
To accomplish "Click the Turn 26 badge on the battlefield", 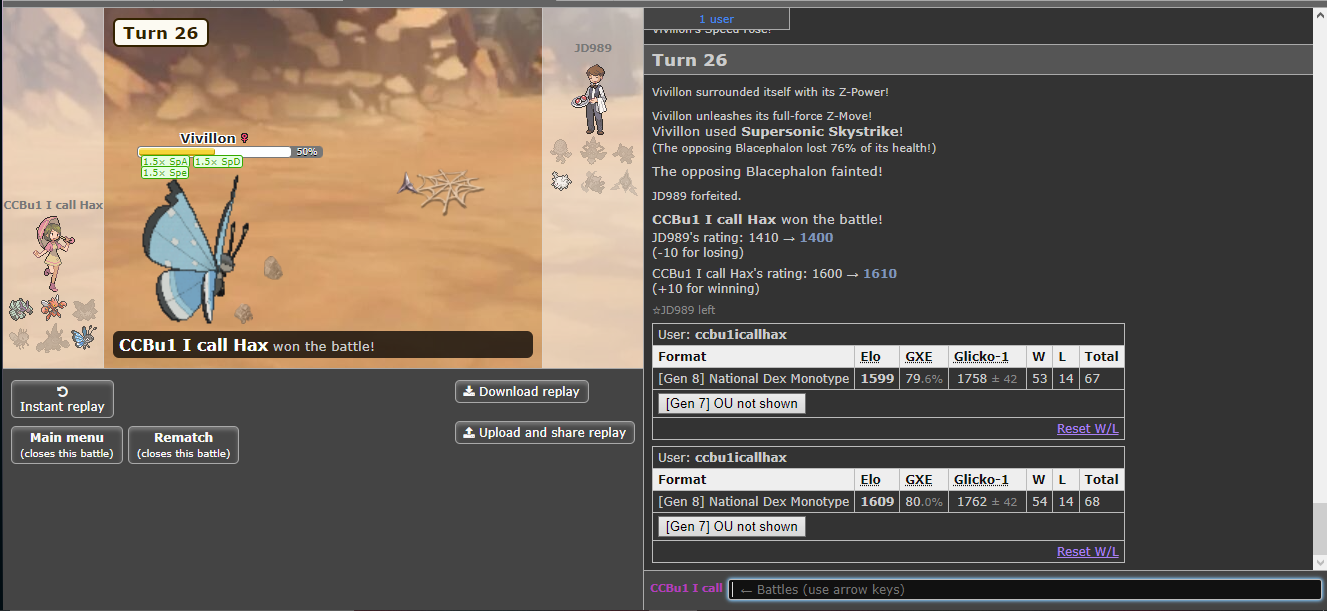I will (x=161, y=33).
